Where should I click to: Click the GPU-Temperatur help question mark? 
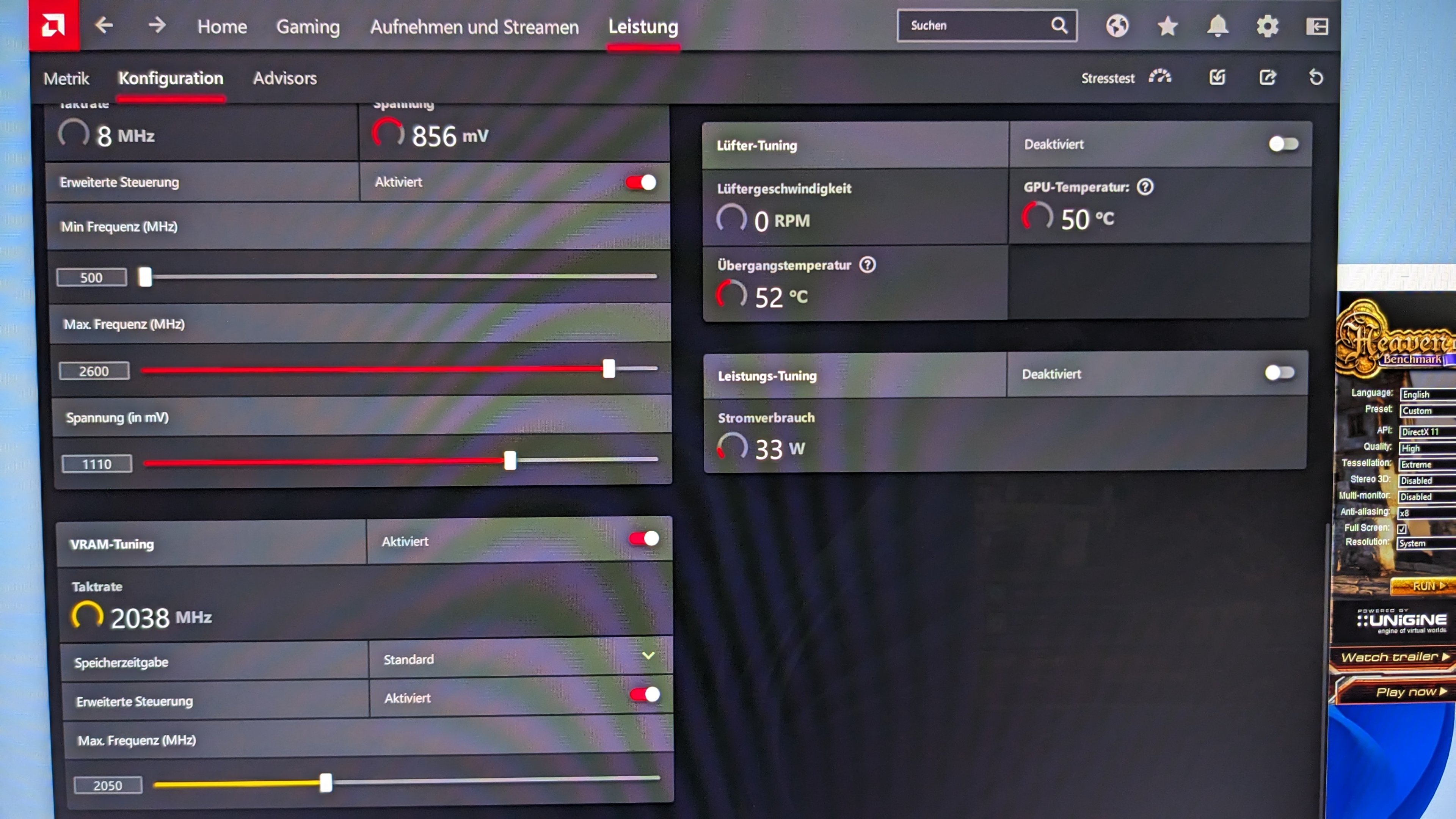point(1145,187)
